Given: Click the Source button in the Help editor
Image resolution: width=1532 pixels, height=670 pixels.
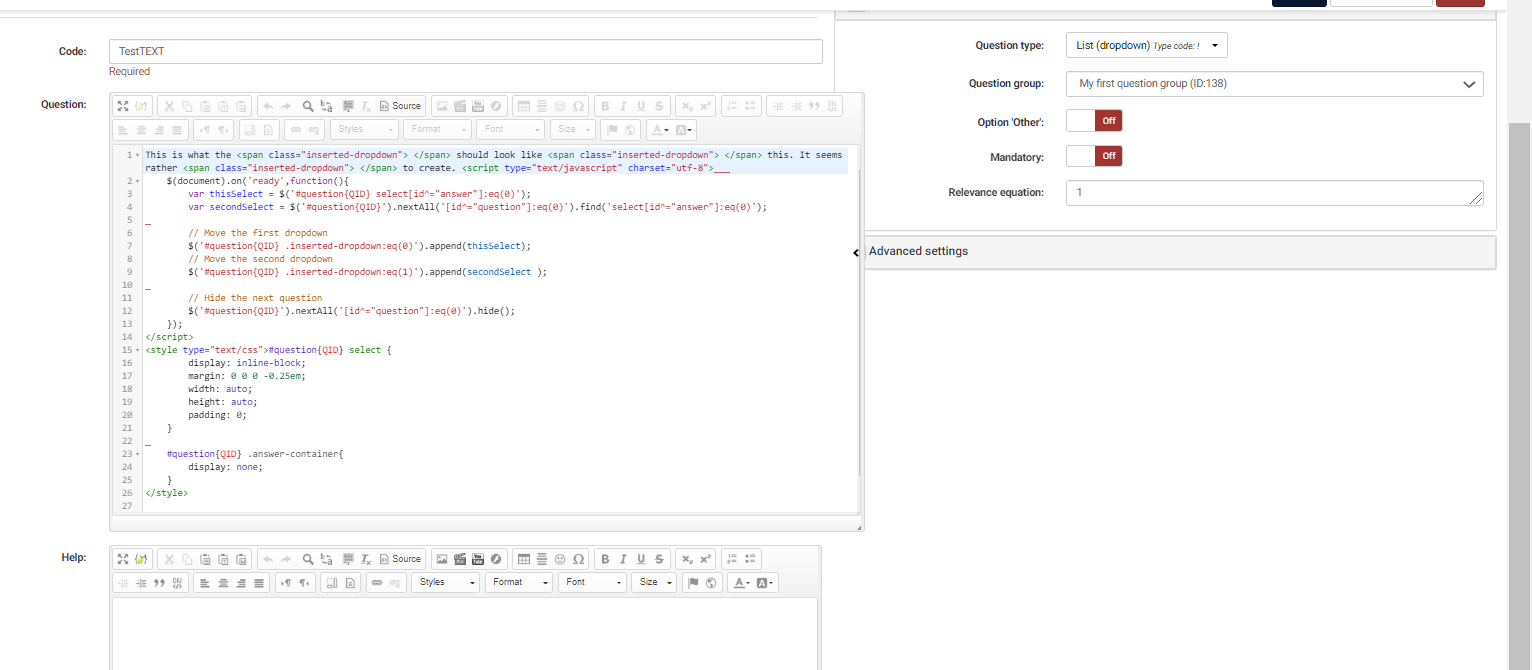Looking at the screenshot, I should [x=400, y=558].
